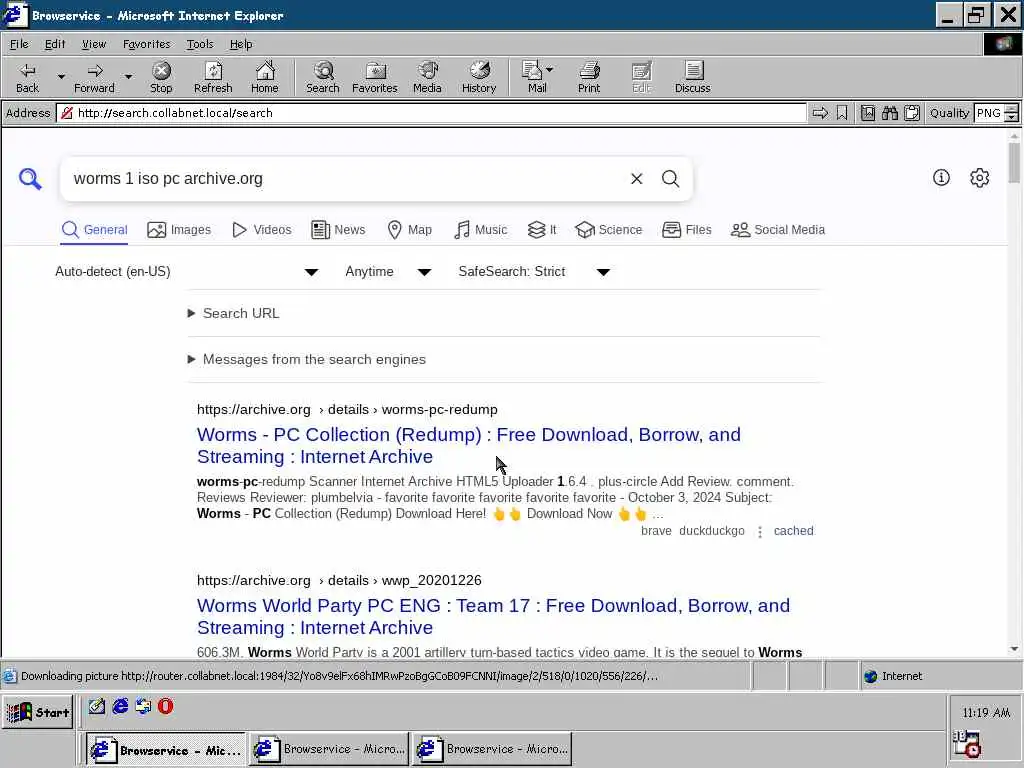Submit the search with the magnifier icon
This screenshot has height=768, width=1024.
(x=671, y=178)
